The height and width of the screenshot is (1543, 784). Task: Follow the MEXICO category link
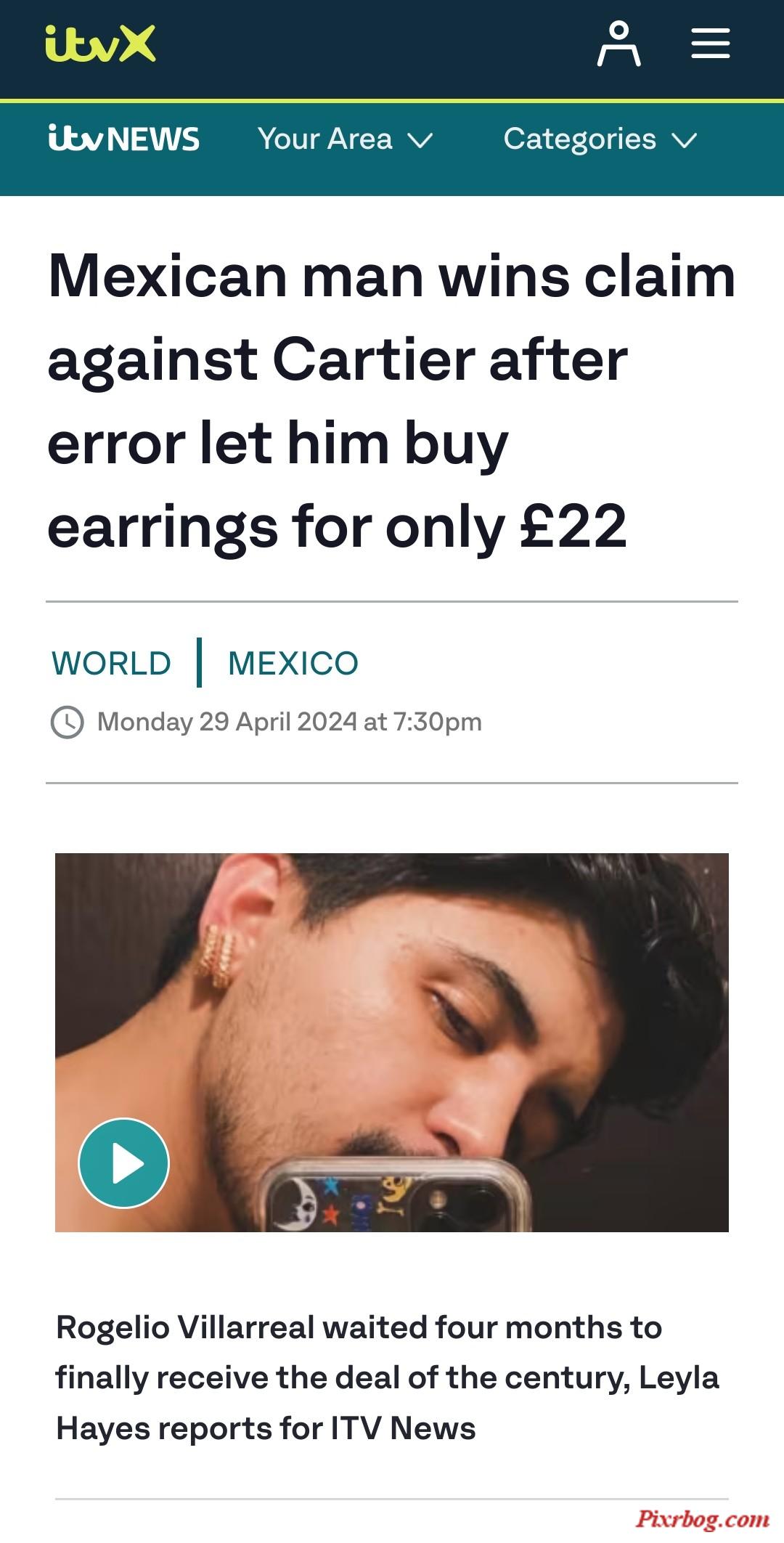(293, 663)
